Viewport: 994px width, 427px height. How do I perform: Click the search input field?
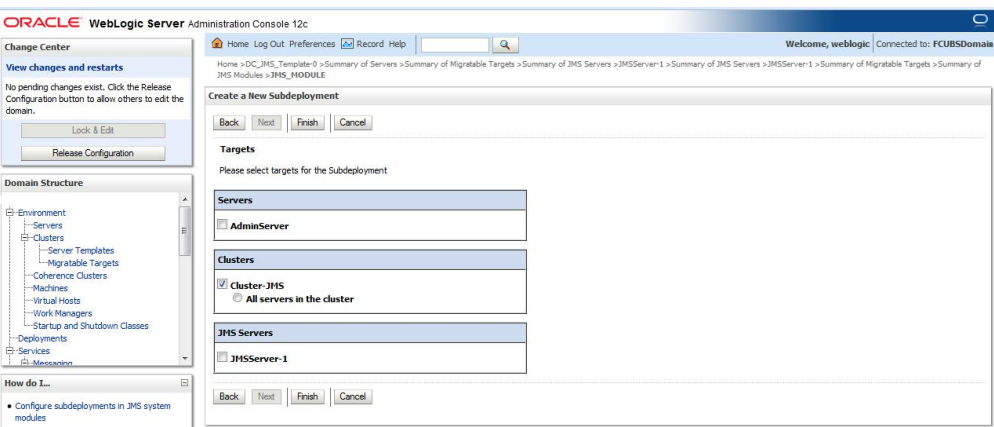pos(455,45)
